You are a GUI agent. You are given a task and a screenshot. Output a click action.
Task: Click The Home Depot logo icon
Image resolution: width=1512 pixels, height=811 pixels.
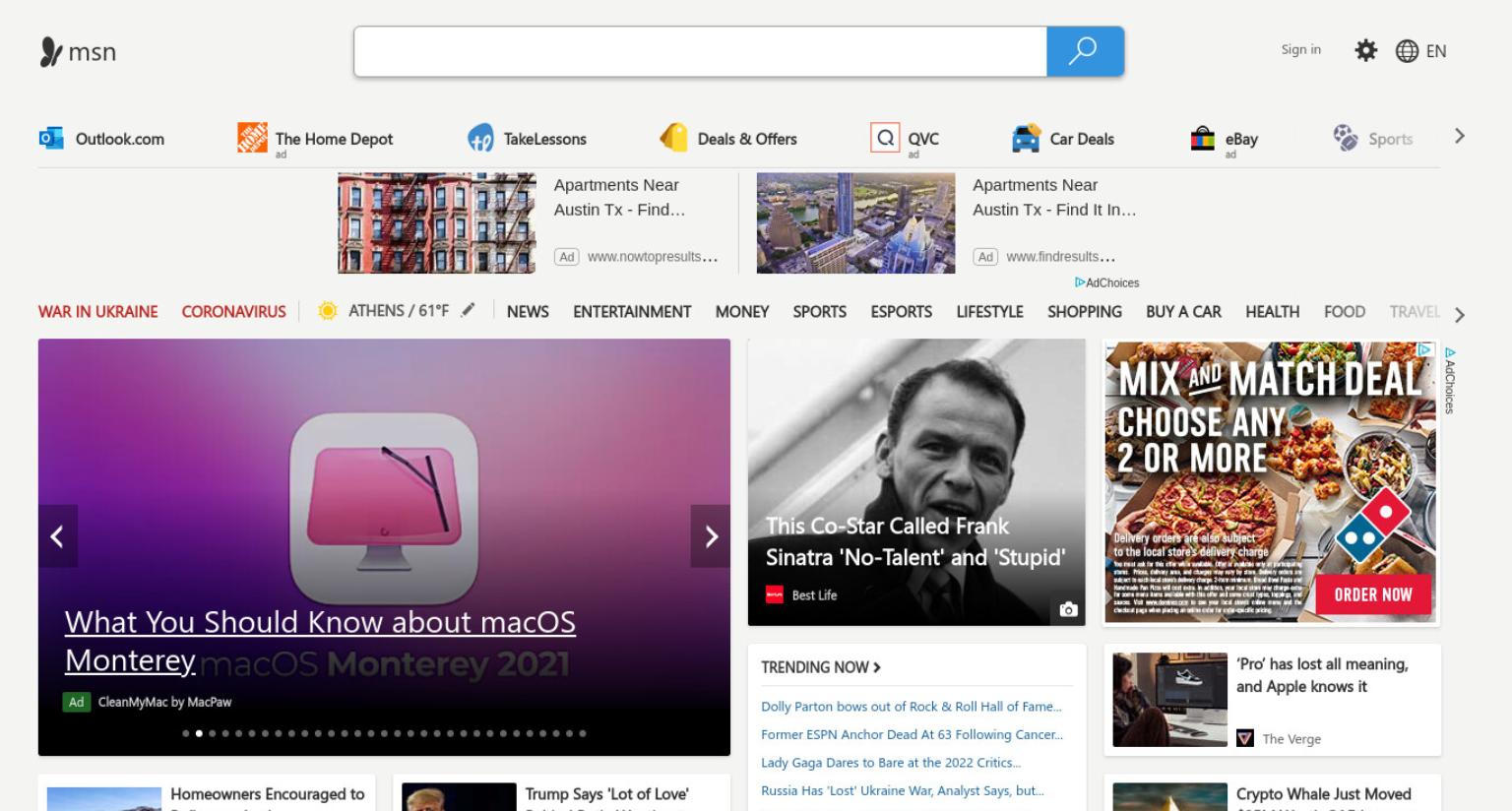pyautogui.click(x=252, y=138)
